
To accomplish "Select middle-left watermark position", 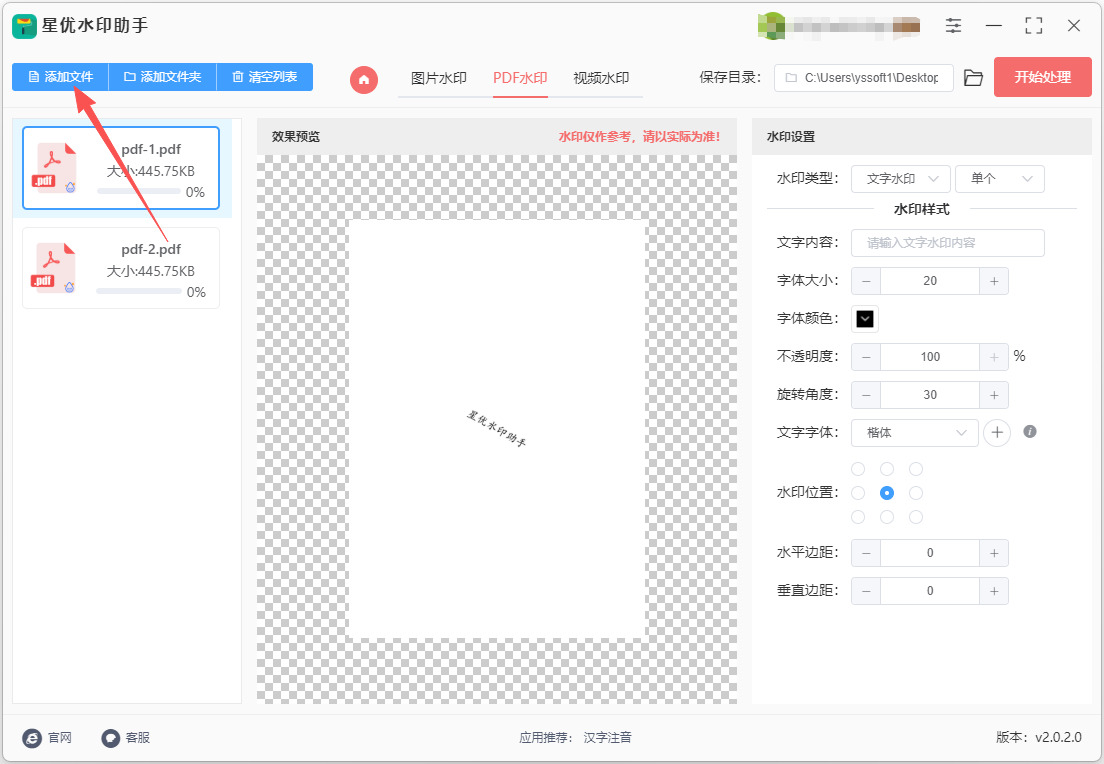I will tap(858, 493).
